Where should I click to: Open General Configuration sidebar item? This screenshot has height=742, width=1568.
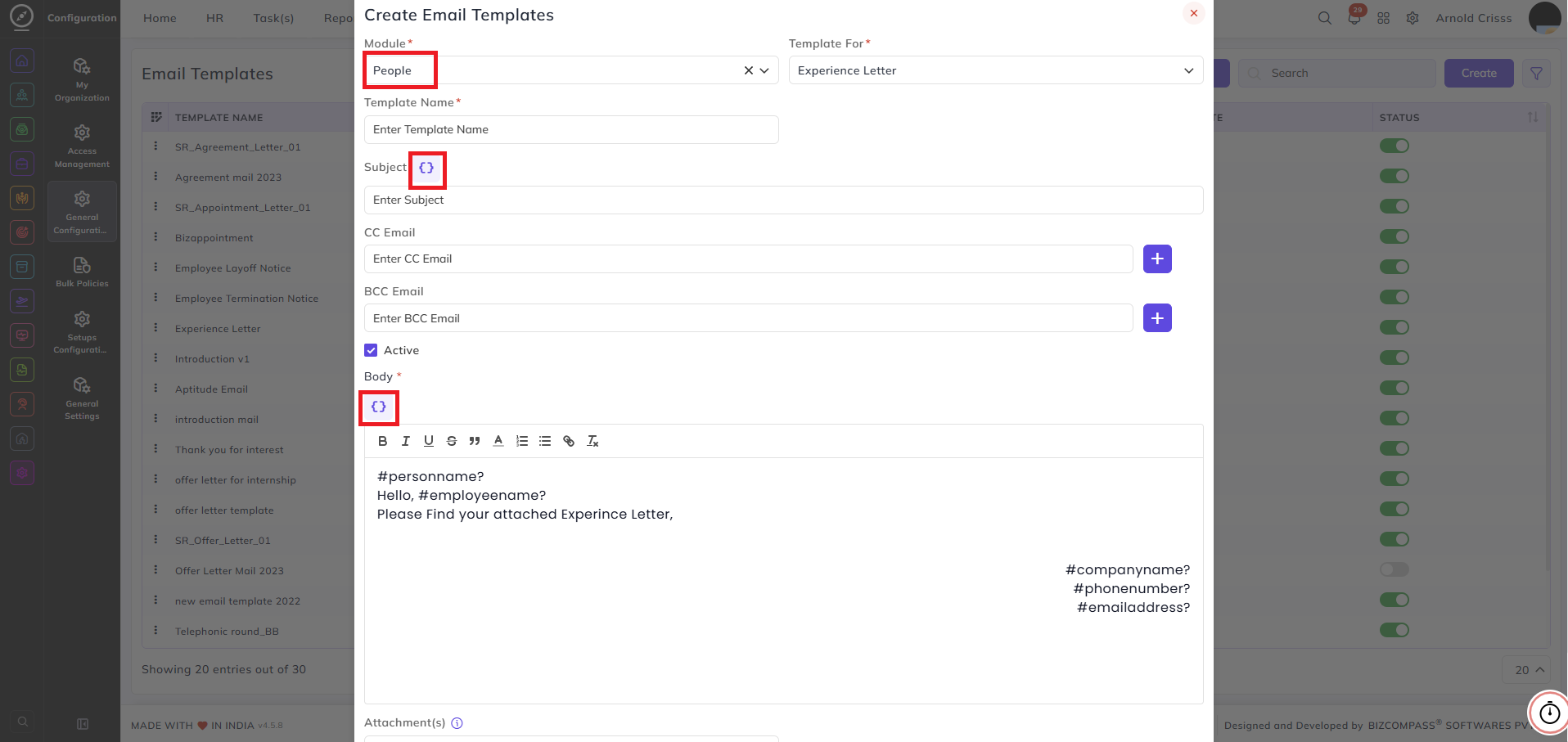click(x=82, y=212)
